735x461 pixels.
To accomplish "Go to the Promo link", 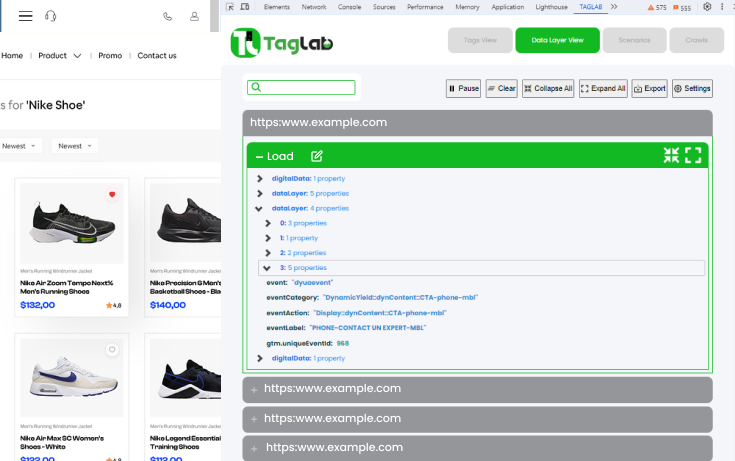I will 110,56.
